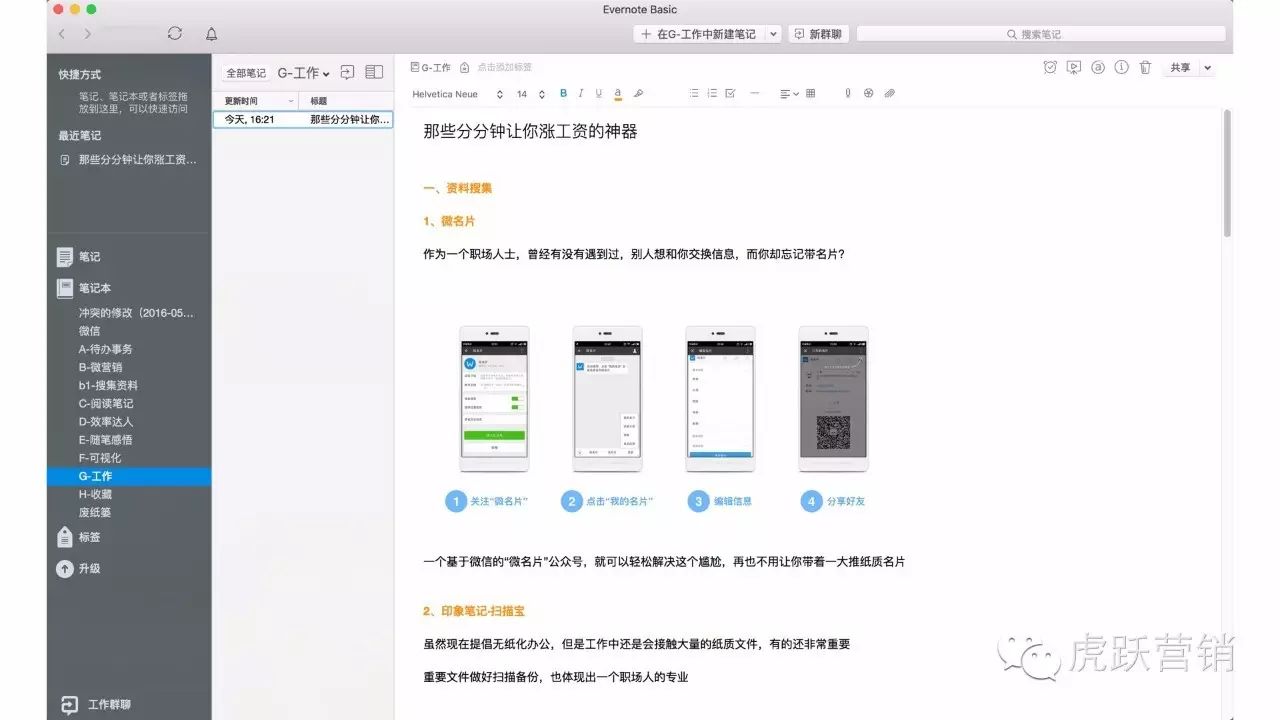Click the 全部笔记 button

click(x=246, y=73)
